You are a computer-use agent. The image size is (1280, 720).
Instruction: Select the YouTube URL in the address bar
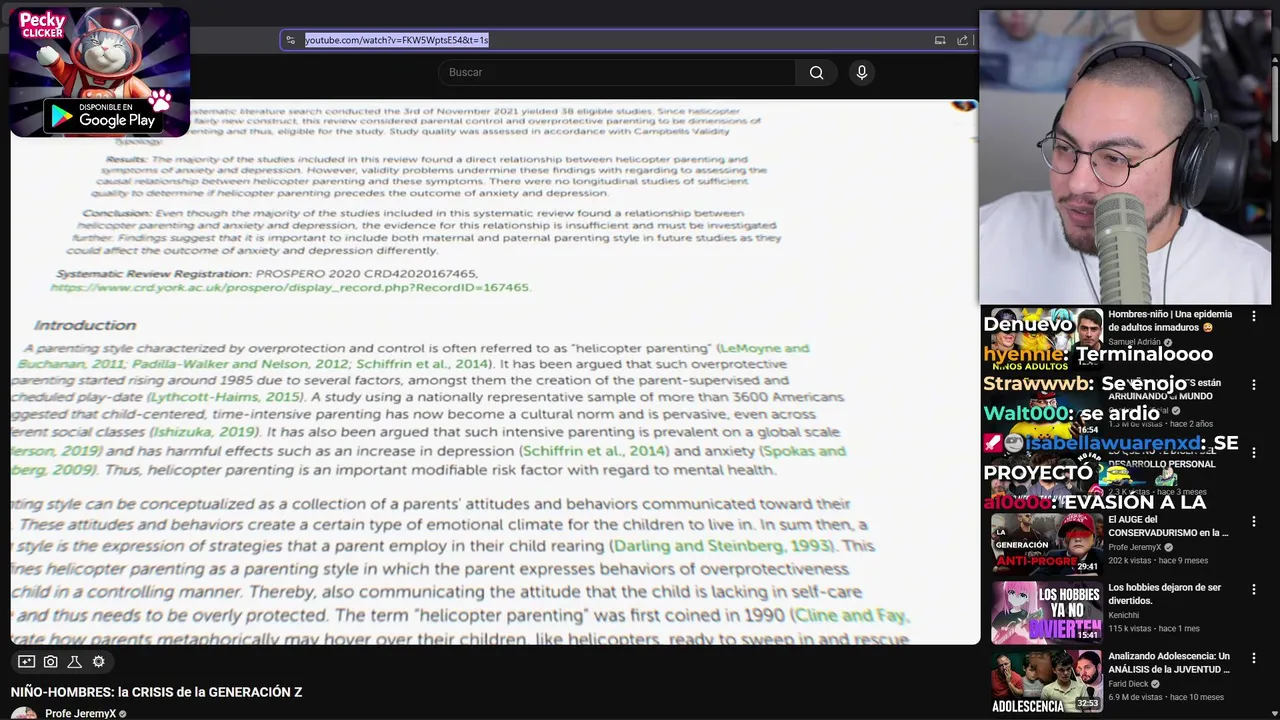click(397, 40)
